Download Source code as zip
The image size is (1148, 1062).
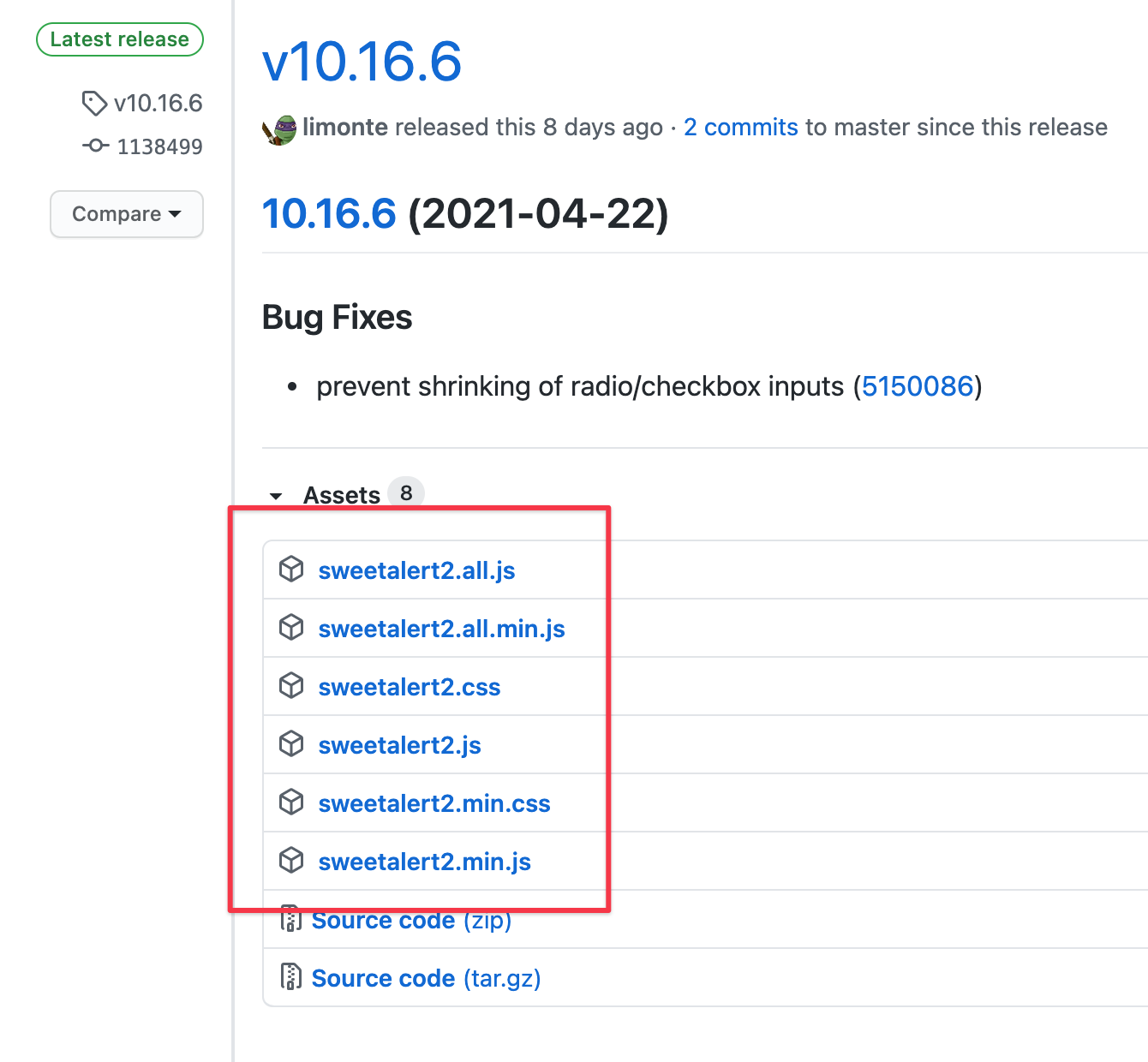(383, 919)
